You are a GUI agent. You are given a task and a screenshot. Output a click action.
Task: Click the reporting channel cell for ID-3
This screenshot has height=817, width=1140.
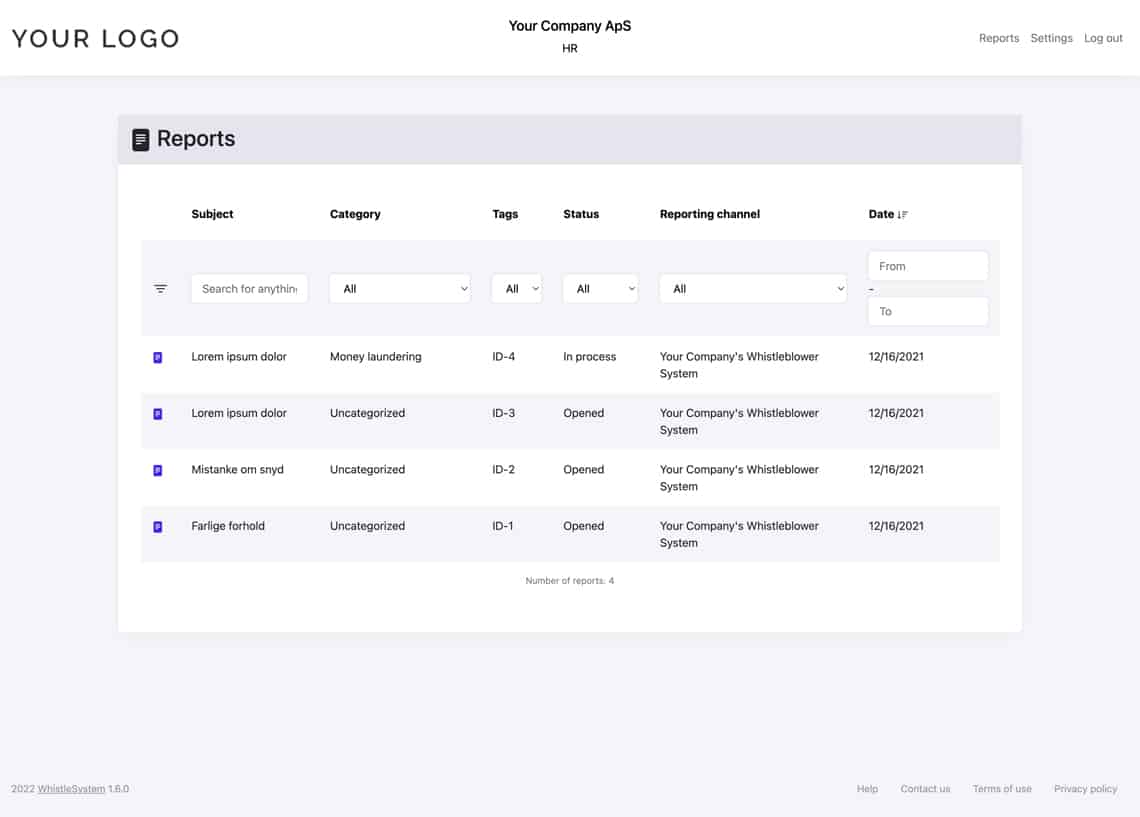pyautogui.click(x=739, y=422)
